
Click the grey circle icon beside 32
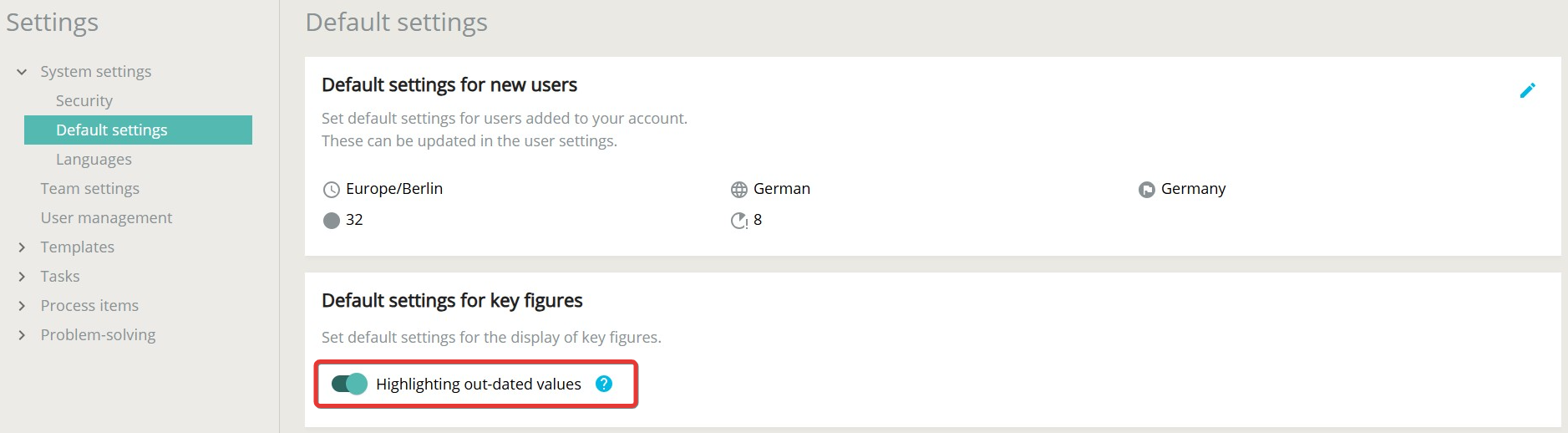pyautogui.click(x=332, y=221)
